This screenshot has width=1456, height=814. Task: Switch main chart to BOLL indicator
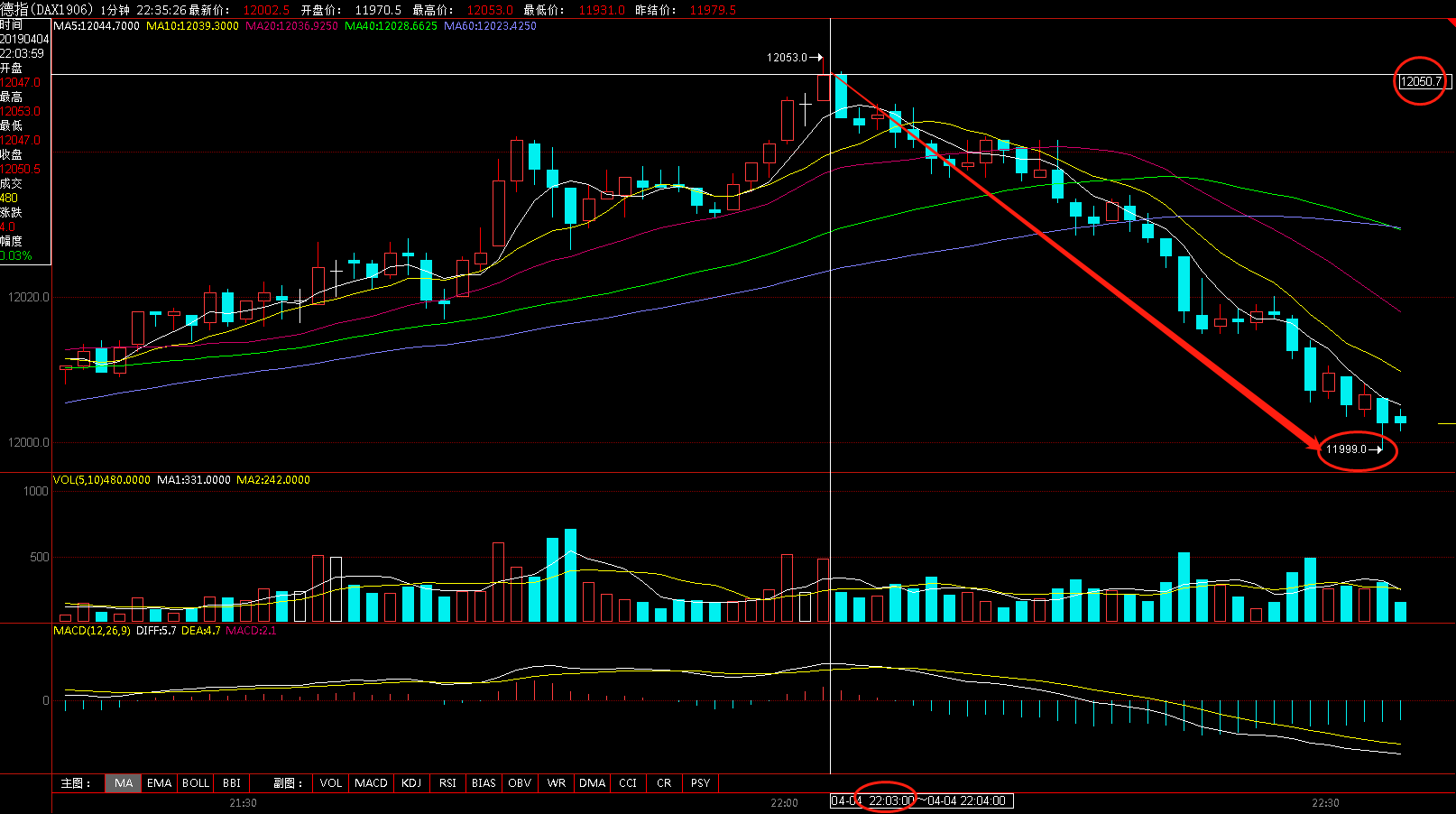tap(196, 783)
